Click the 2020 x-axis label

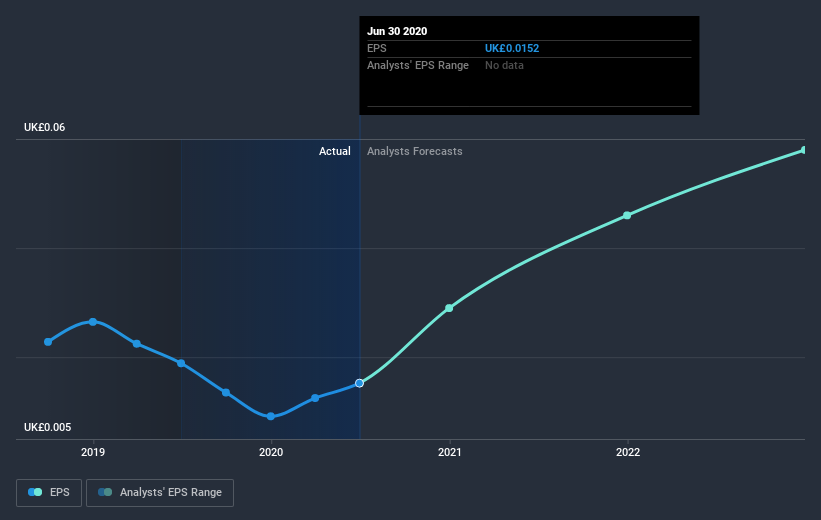point(271,452)
